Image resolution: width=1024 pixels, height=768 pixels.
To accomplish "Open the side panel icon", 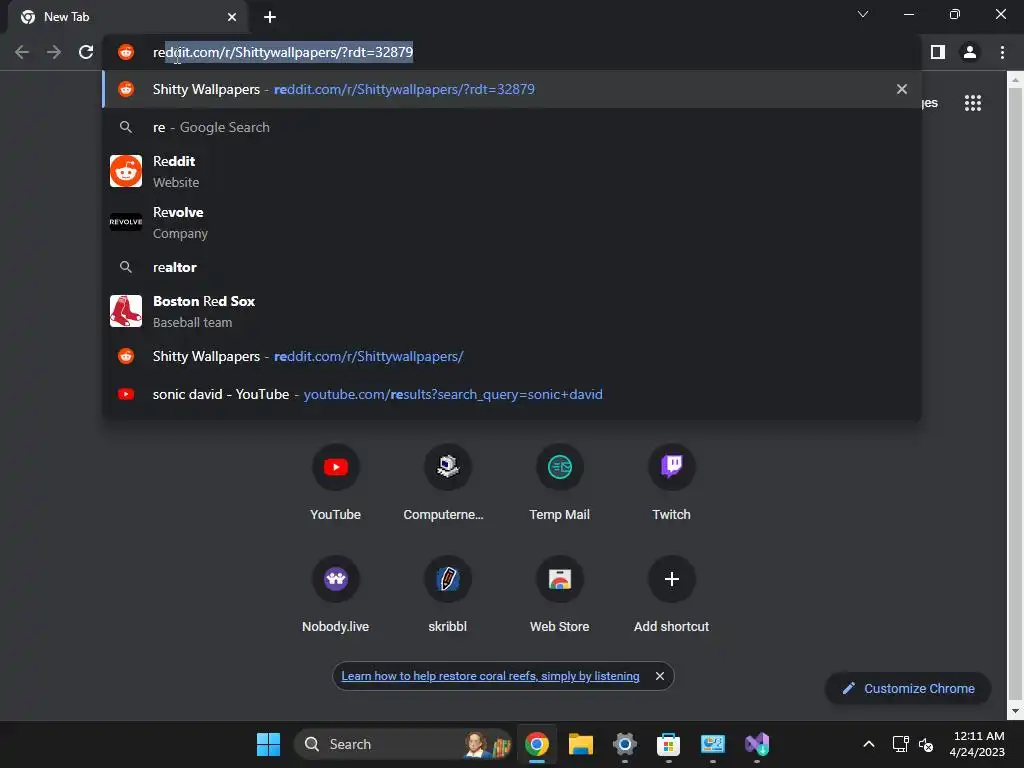I will pos(938,52).
